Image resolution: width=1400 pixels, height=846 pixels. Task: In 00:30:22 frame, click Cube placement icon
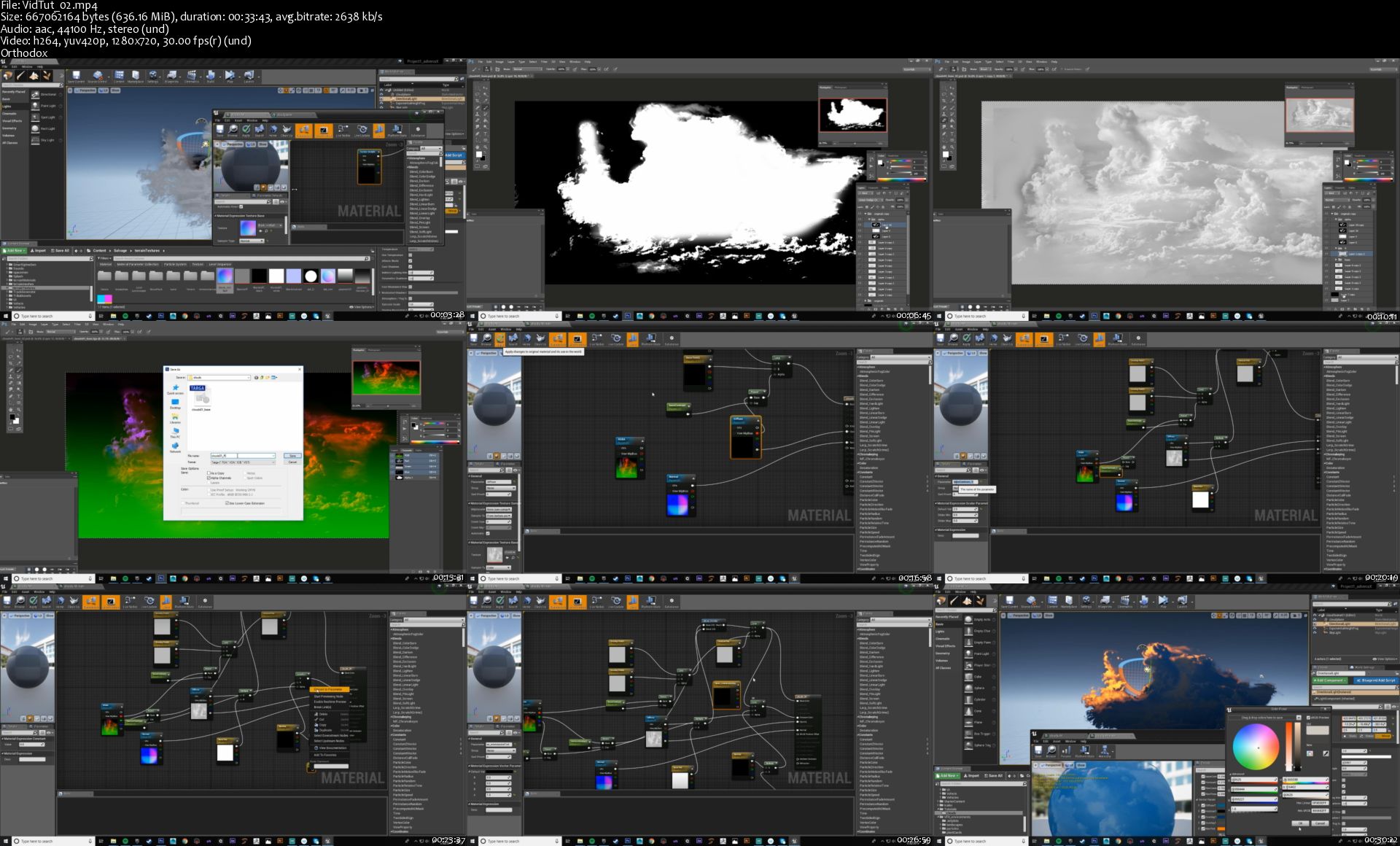pos(968,676)
